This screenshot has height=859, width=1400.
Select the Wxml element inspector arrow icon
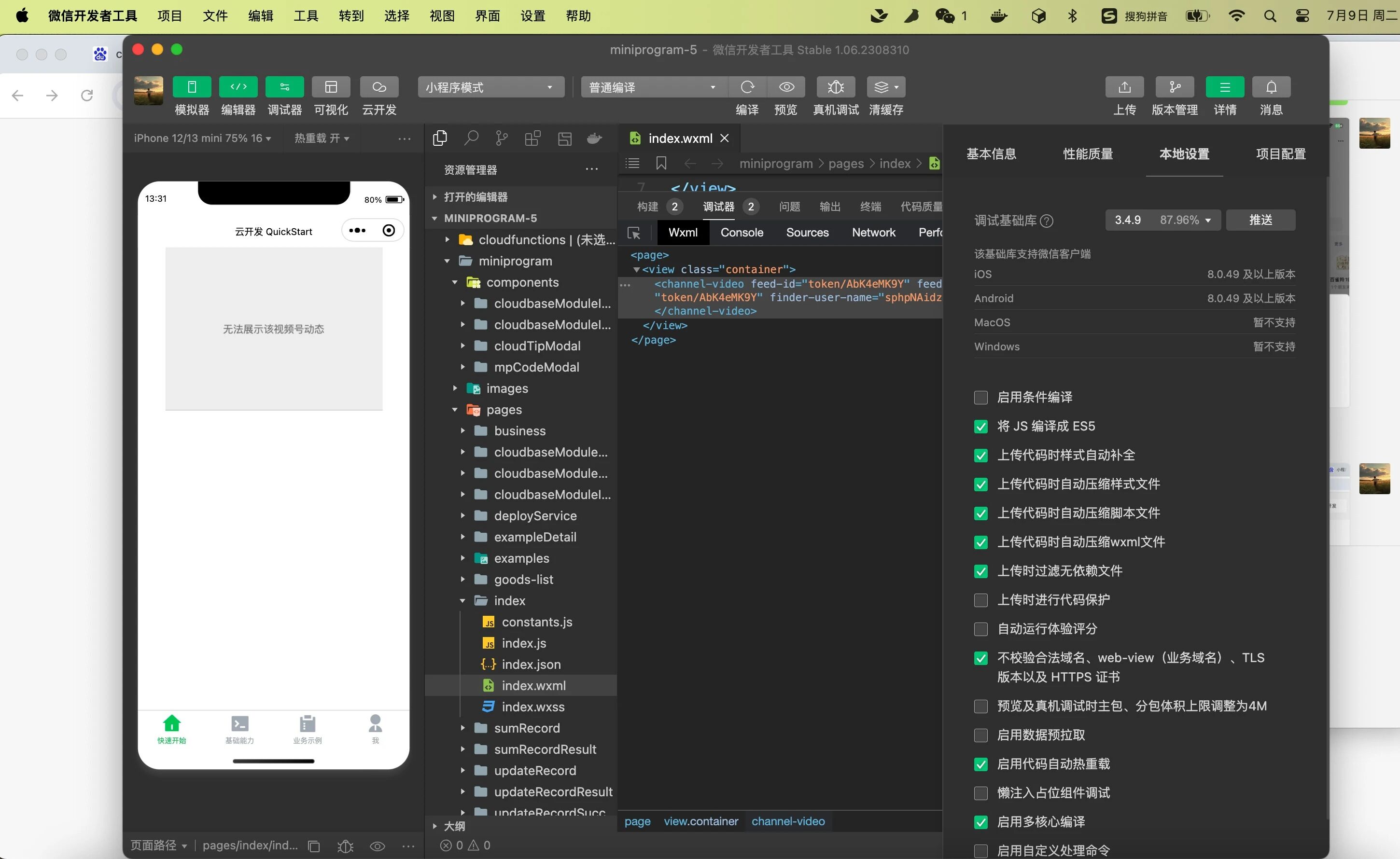click(x=633, y=233)
